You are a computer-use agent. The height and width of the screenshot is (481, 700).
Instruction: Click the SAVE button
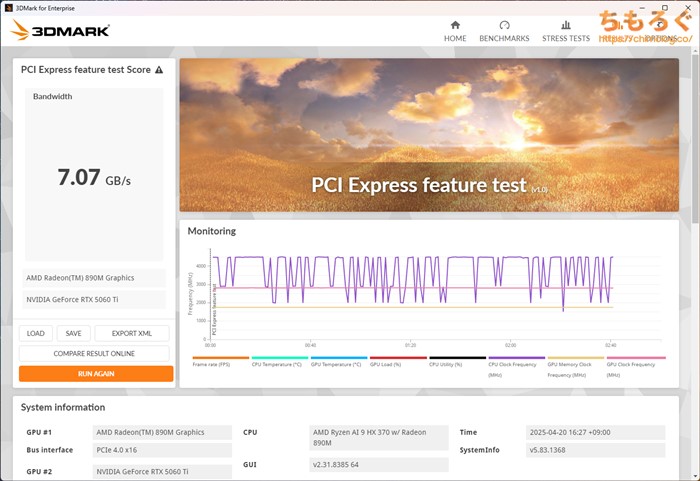74,333
